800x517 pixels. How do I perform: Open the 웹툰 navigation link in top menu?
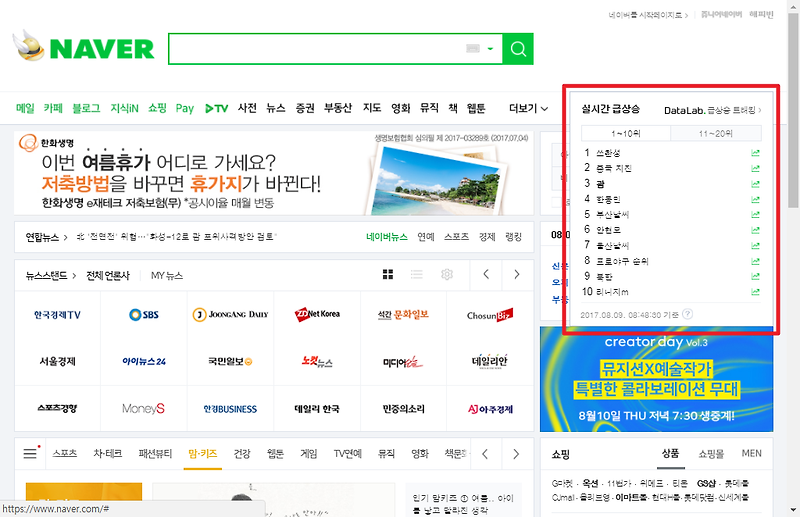tap(476, 108)
